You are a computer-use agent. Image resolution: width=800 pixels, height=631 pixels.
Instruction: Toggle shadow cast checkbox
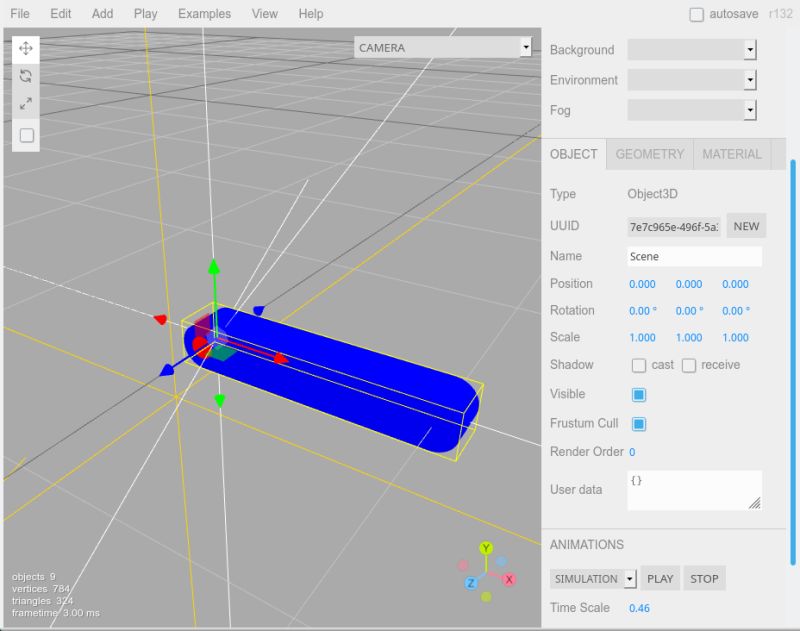[639, 365]
